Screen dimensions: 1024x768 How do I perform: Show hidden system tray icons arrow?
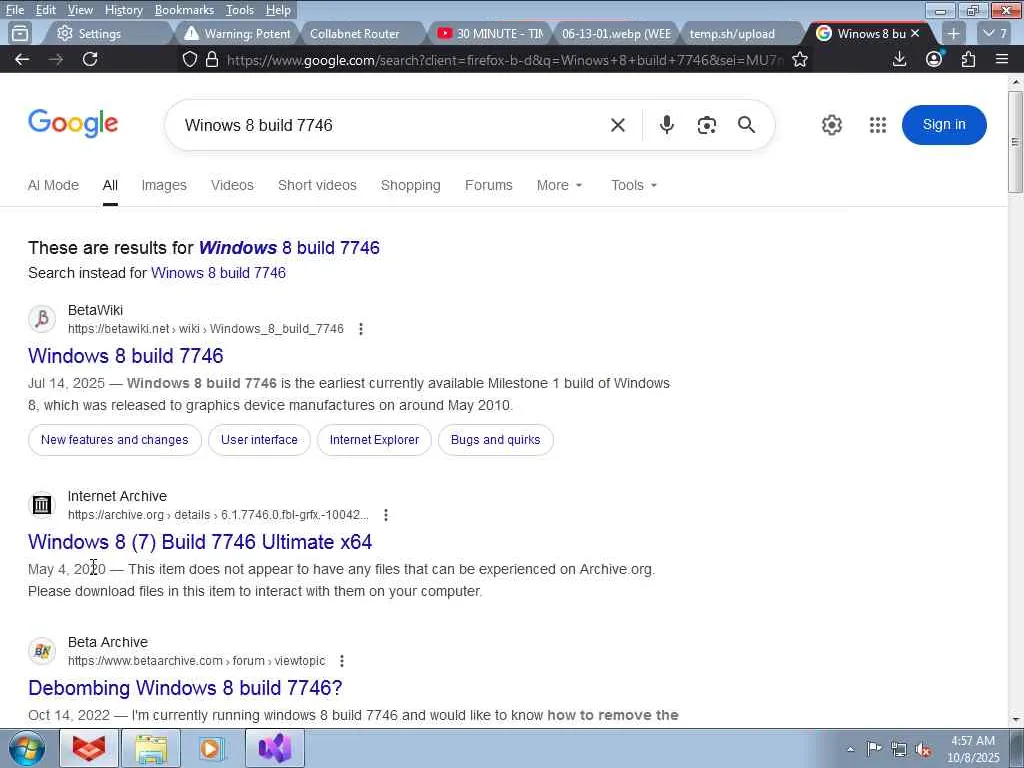coord(850,749)
